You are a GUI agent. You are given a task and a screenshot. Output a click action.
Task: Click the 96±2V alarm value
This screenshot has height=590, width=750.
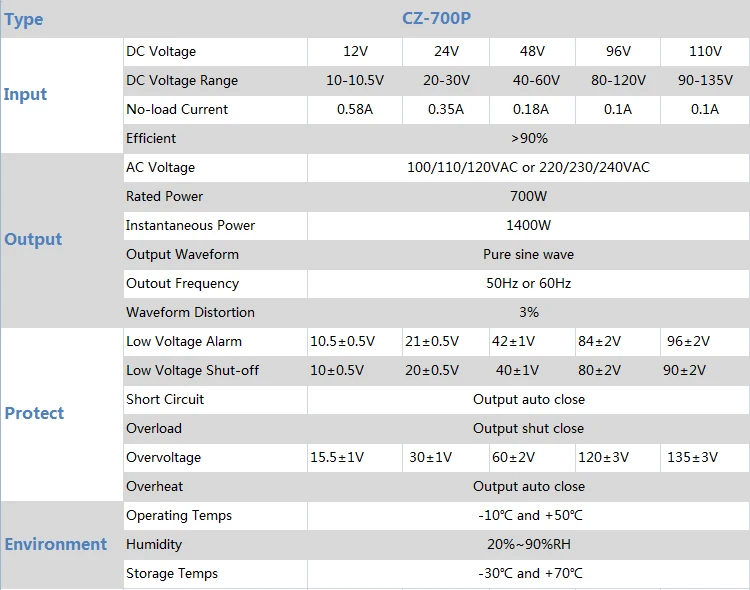click(x=689, y=341)
